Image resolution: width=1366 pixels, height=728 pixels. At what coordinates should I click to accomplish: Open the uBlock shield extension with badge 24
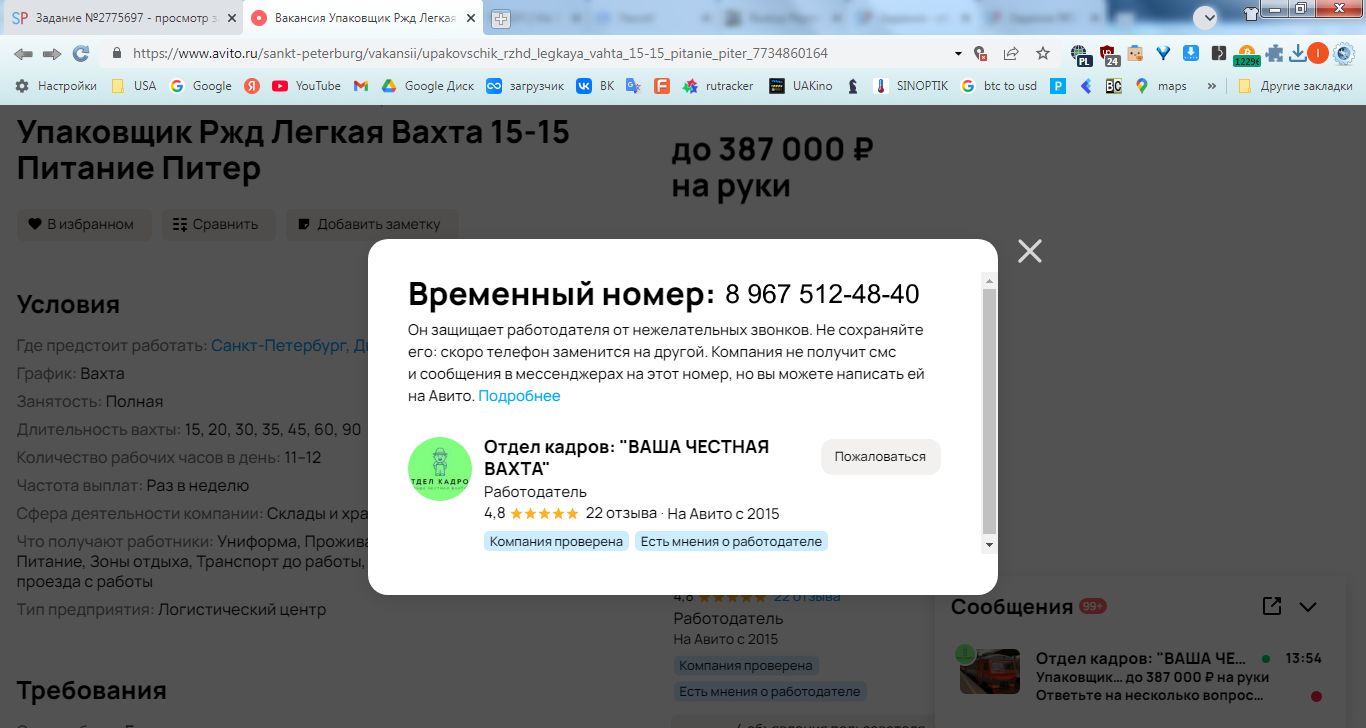click(x=1109, y=54)
